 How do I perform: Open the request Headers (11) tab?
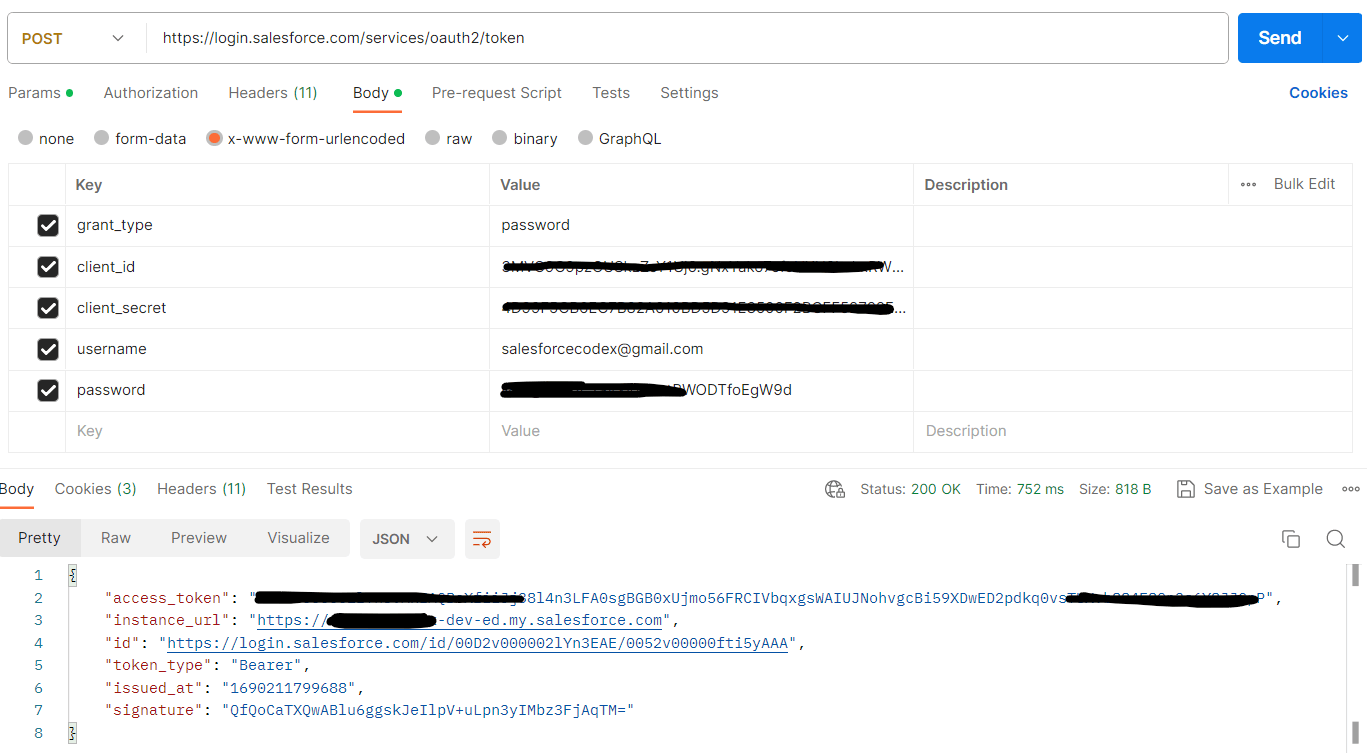[x=273, y=93]
